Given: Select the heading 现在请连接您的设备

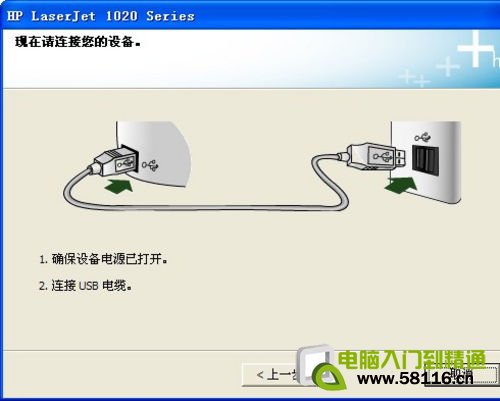Looking at the screenshot, I should pyautogui.click(x=78, y=42).
